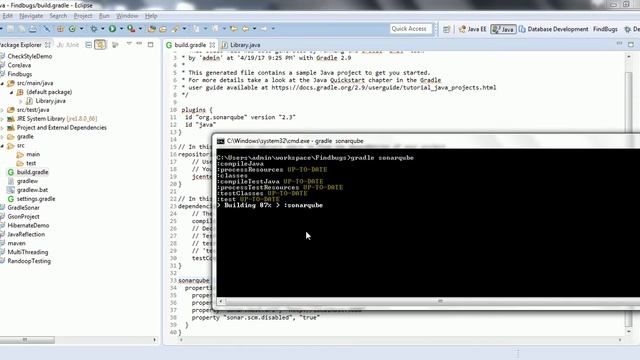The width and height of the screenshot is (640, 360).
Task: Open the Window menu
Action: (127, 16)
